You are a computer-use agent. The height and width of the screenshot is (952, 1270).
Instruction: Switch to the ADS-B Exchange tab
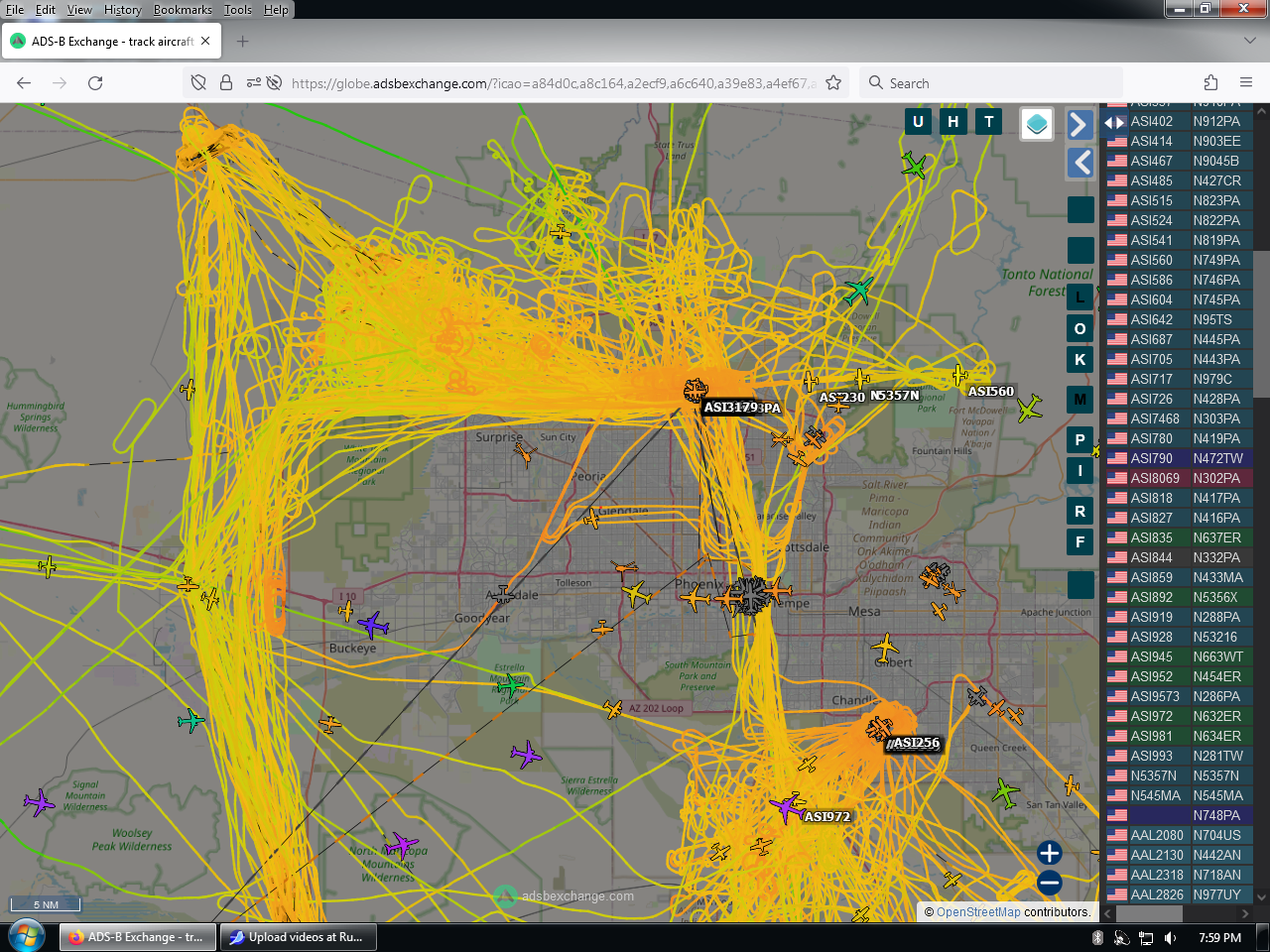pyautogui.click(x=111, y=42)
